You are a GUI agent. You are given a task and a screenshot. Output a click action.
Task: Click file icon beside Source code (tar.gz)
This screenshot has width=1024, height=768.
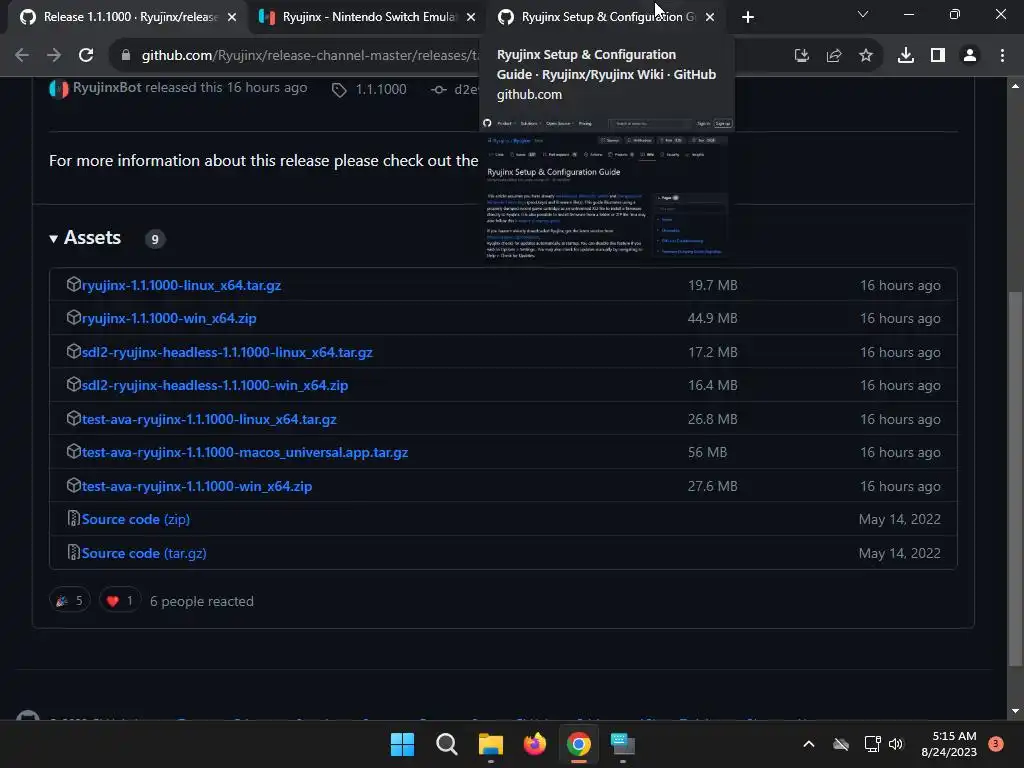(x=74, y=552)
